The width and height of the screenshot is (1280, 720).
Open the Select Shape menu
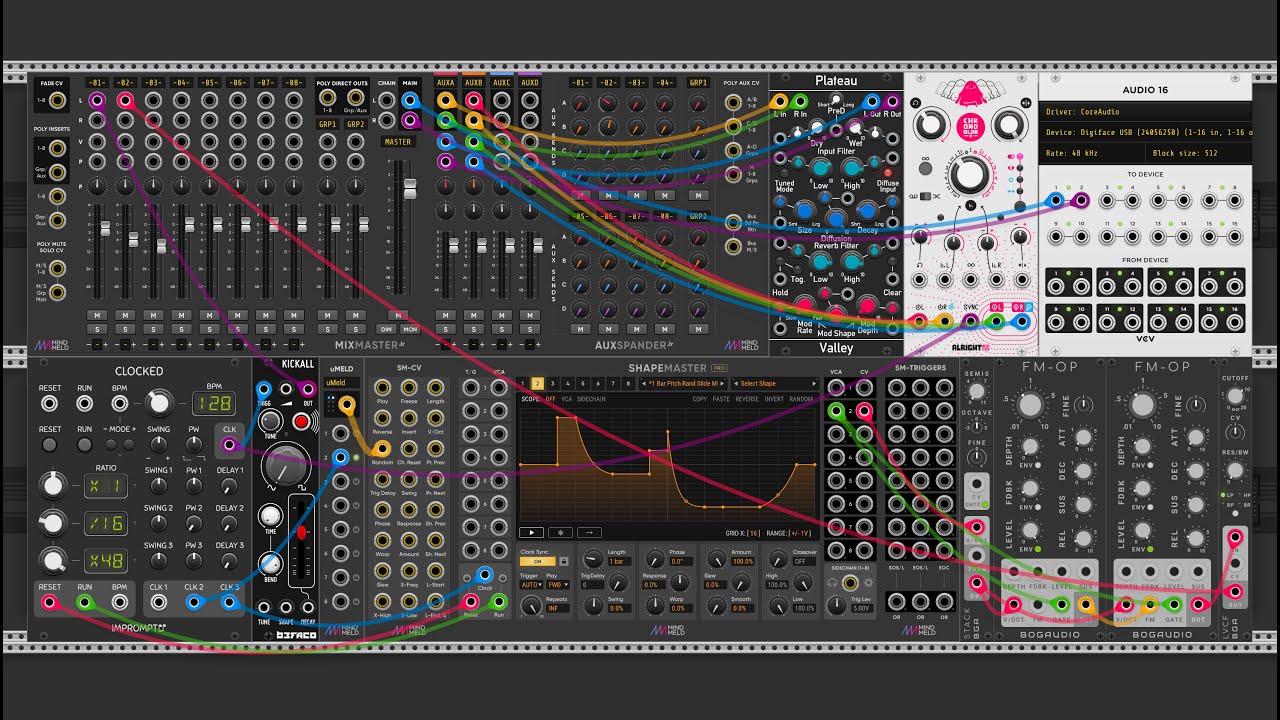tap(775, 383)
